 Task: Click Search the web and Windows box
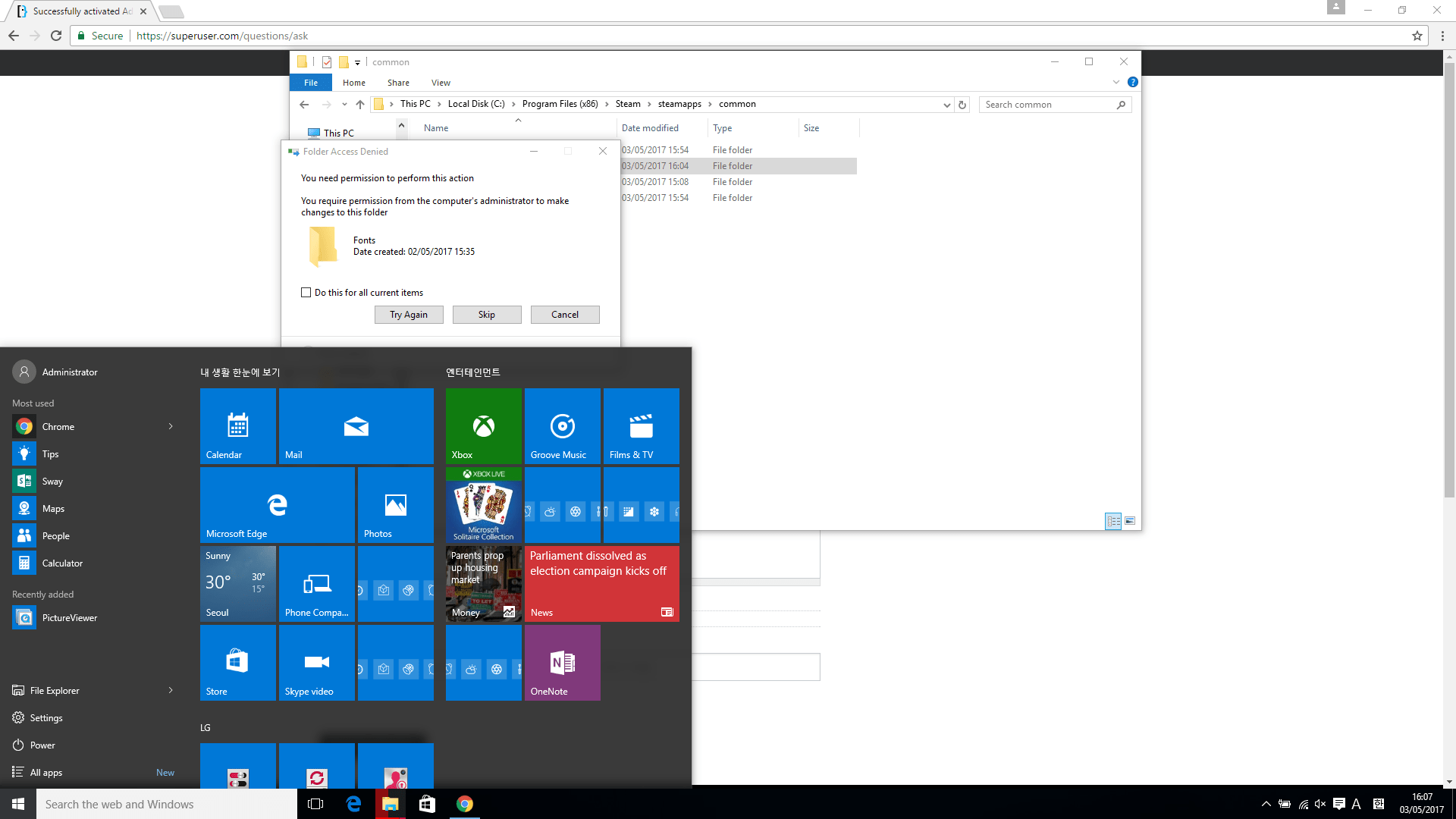coord(167,804)
